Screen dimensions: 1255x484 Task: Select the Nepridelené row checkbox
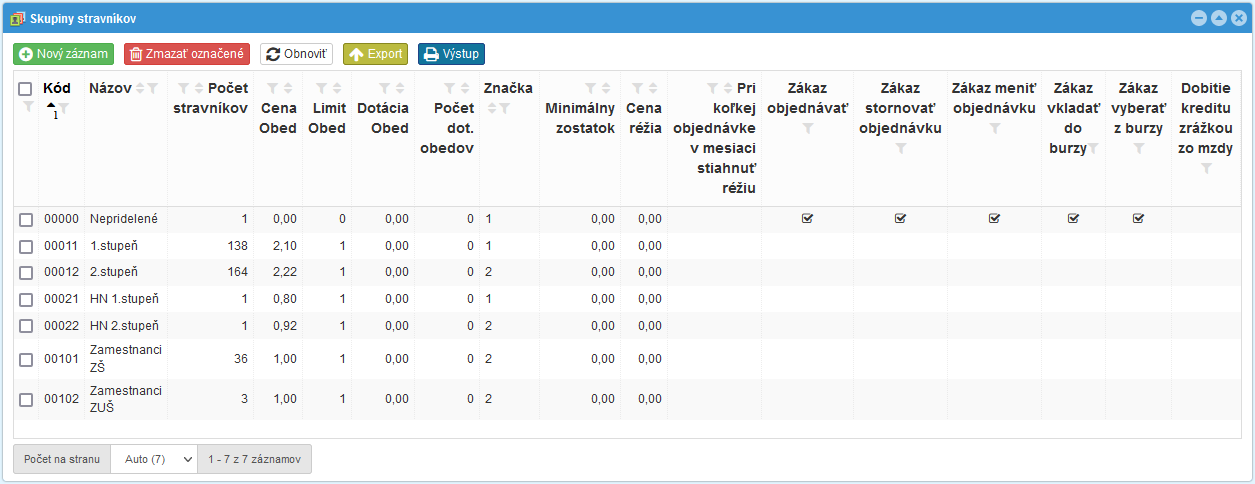(x=26, y=219)
